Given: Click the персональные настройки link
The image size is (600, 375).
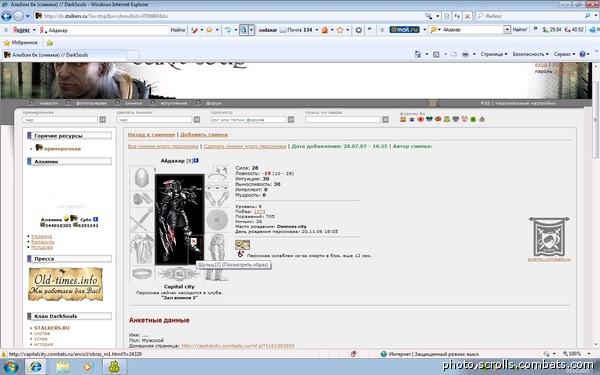Looking at the screenshot, I should 525,103.
